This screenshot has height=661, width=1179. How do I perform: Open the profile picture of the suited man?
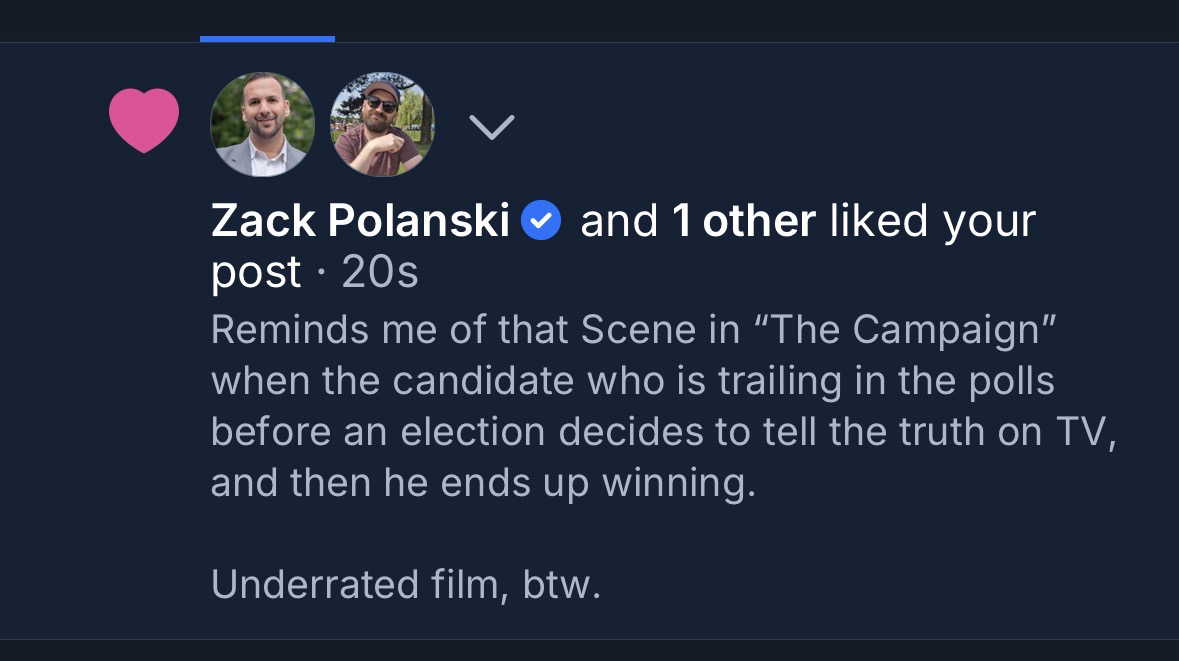[x=262, y=125]
